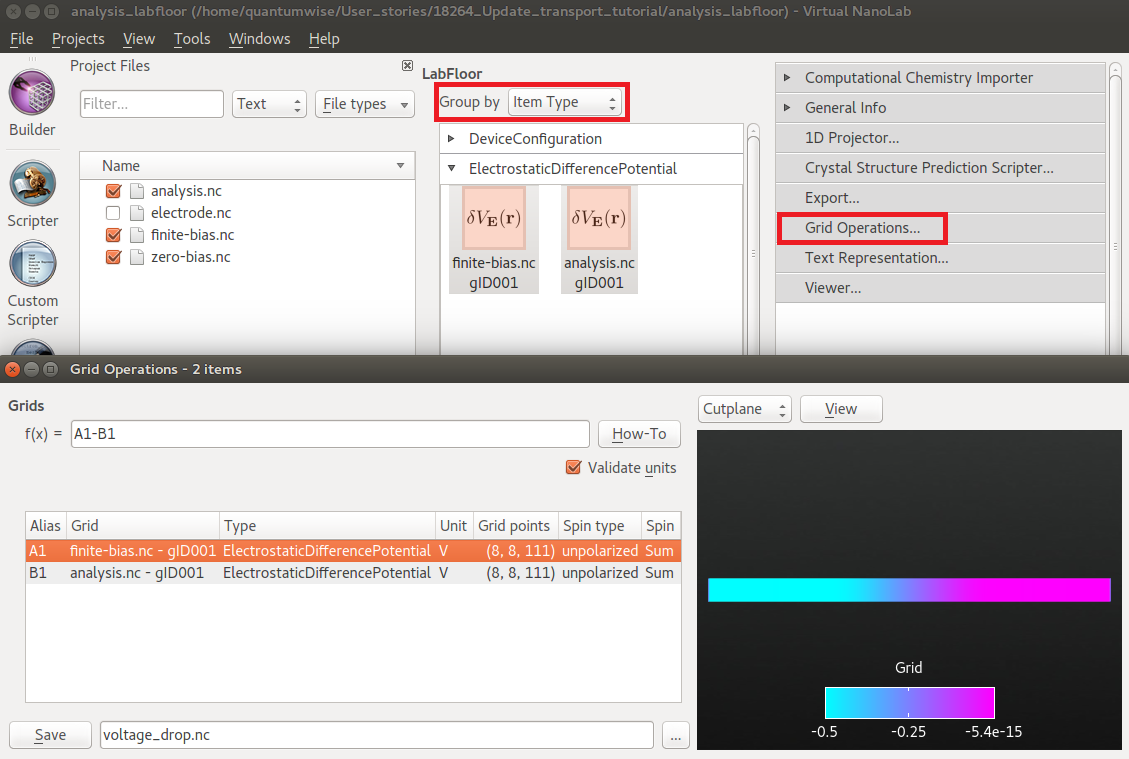Open the Group by Item Type dropdown
1129x759 pixels.
(564, 102)
